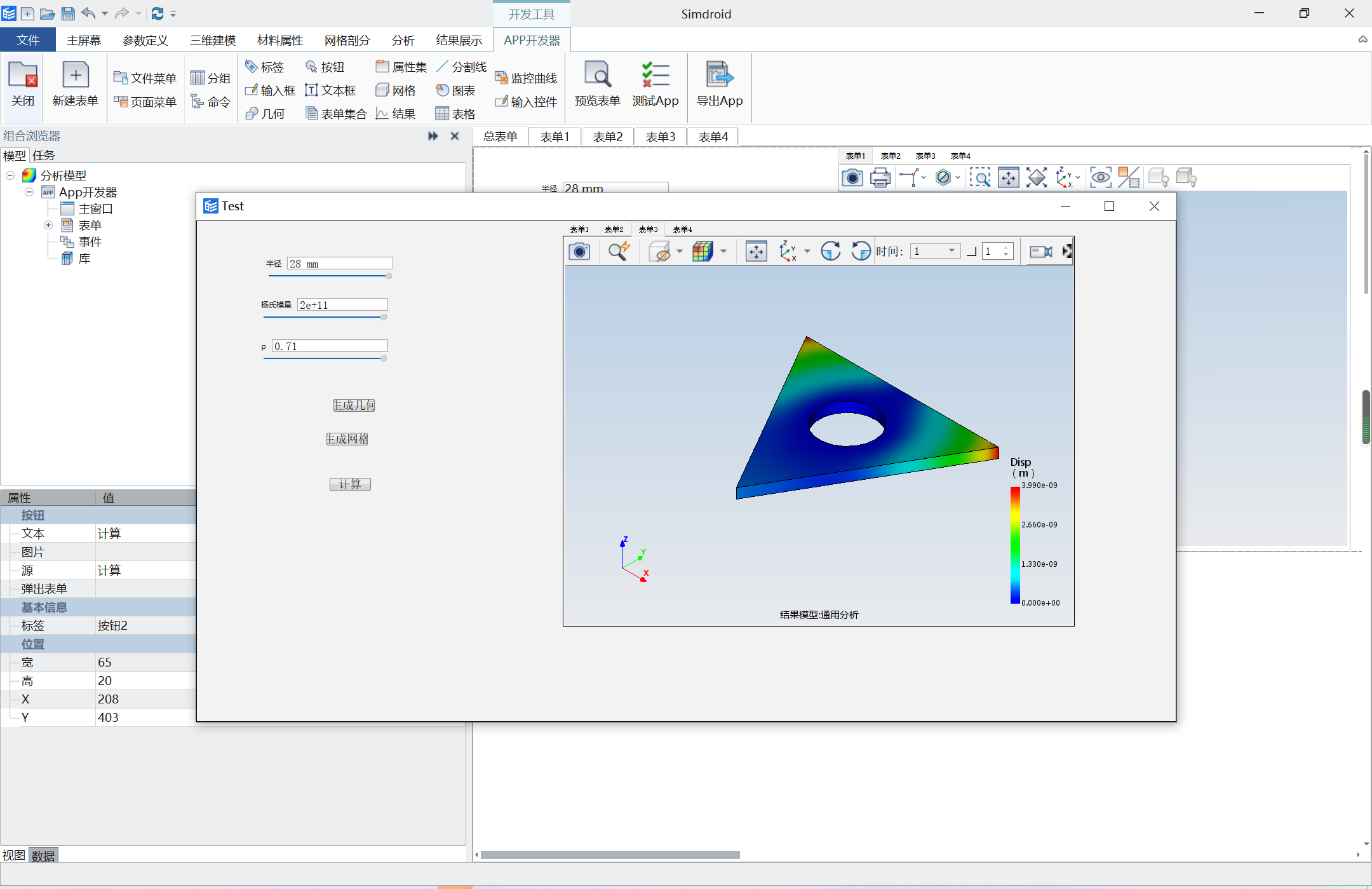
Task: Expand the 表单 tree node
Action: tap(48, 225)
